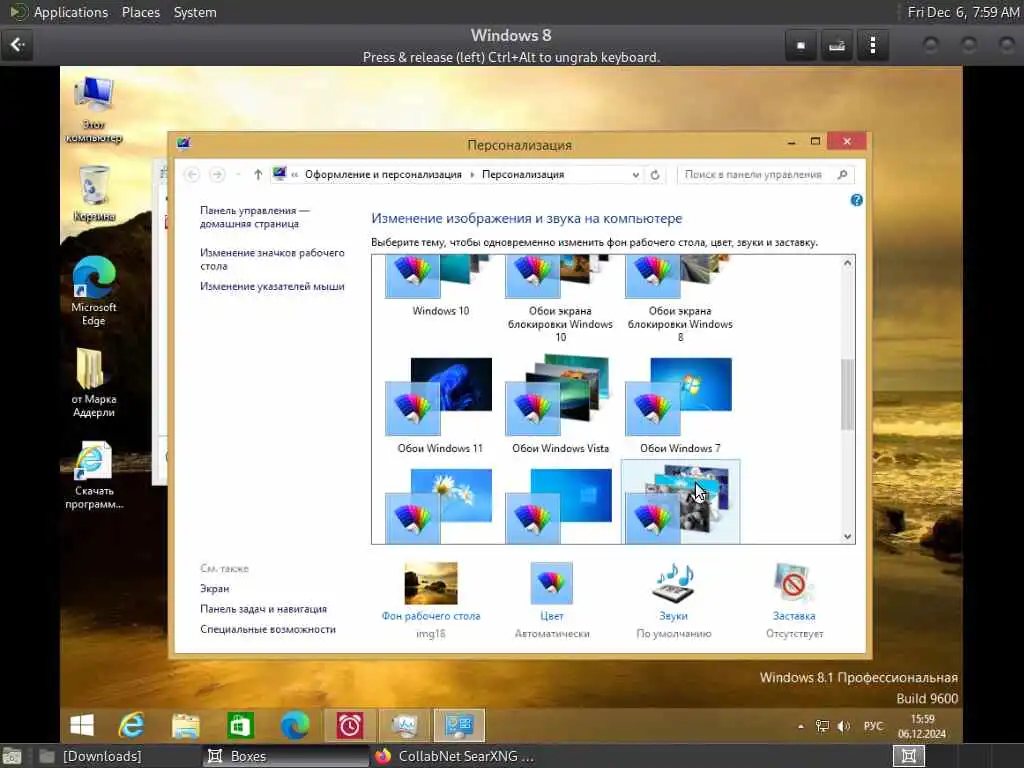Open Boxes keyboard shortcuts button
Image resolution: width=1024 pixels, height=768 pixels.
[x=837, y=45]
